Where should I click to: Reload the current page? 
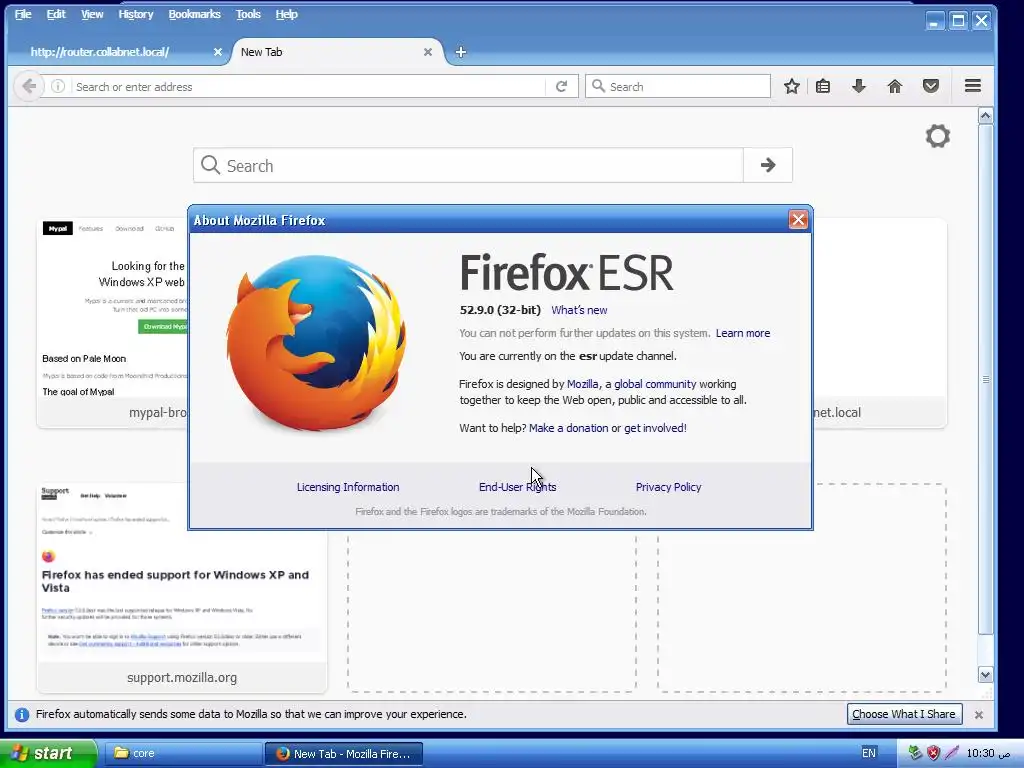point(562,86)
